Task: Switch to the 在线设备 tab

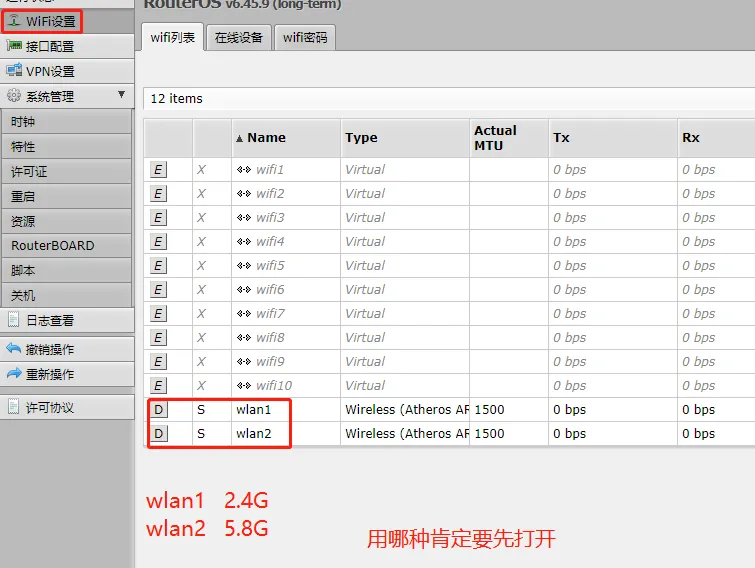Action: tap(239, 38)
